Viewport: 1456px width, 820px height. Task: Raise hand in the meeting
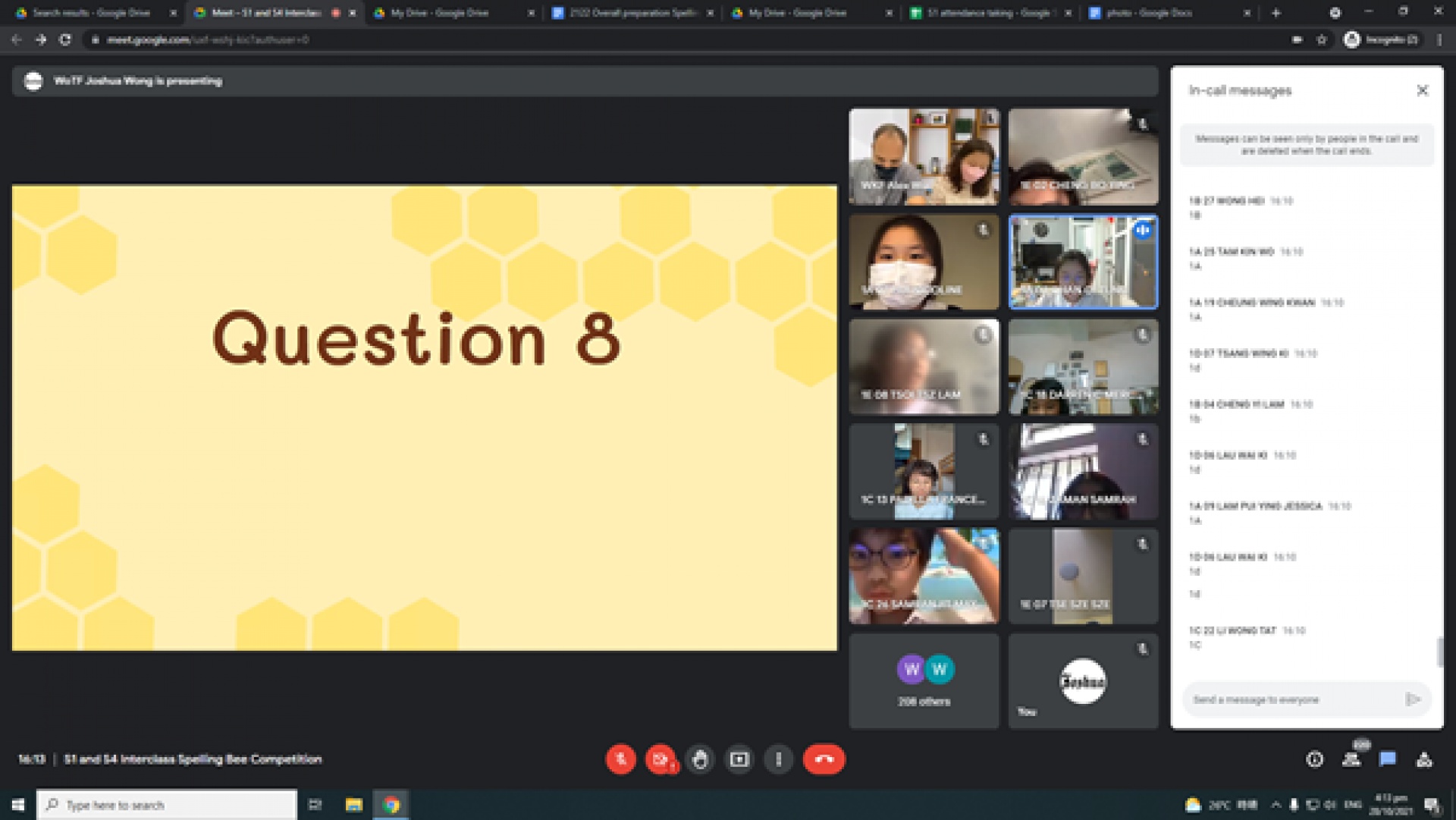pyautogui.click(x=700, y=759)
